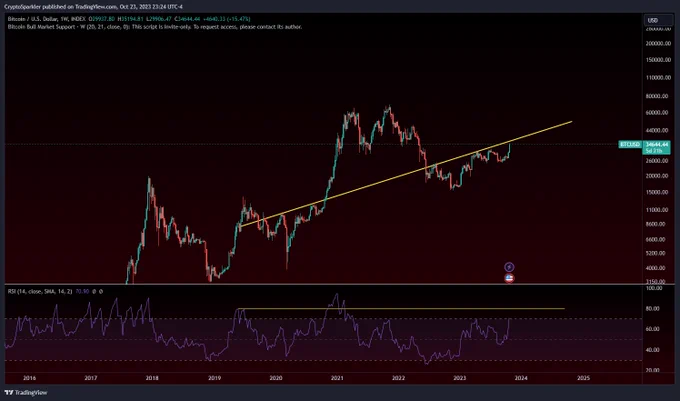Click the 11000.00 price axis label

point(658,210)
